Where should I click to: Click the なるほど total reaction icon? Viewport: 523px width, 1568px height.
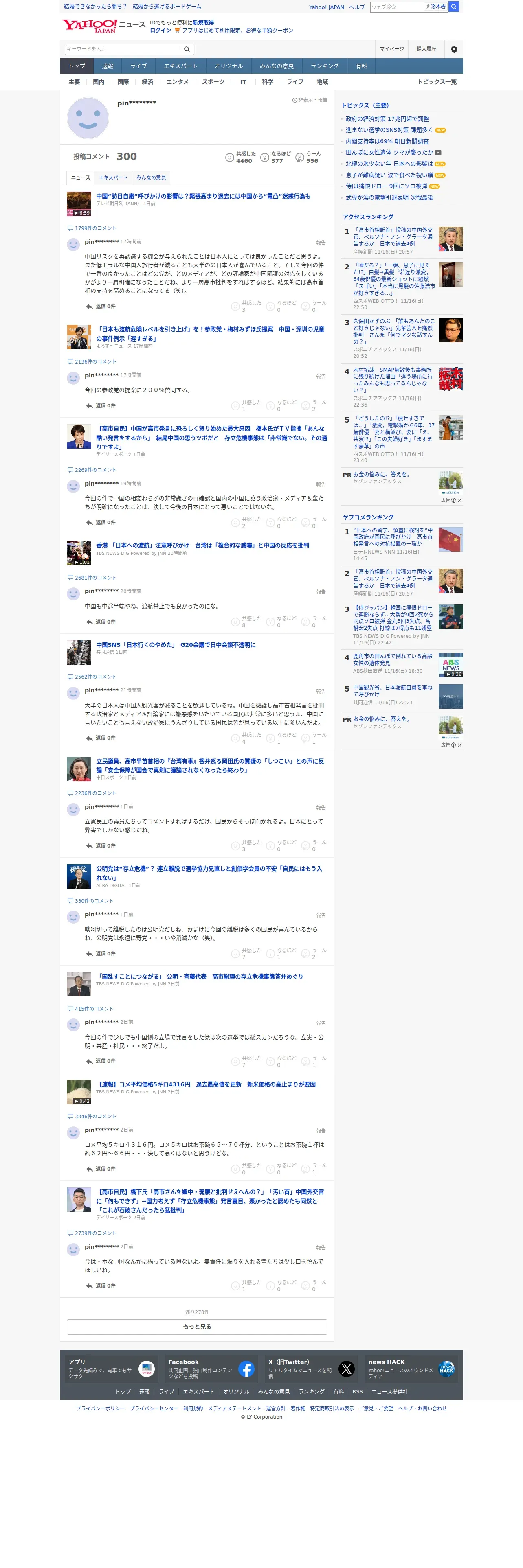pyautogui.click(x=265, y=157)
